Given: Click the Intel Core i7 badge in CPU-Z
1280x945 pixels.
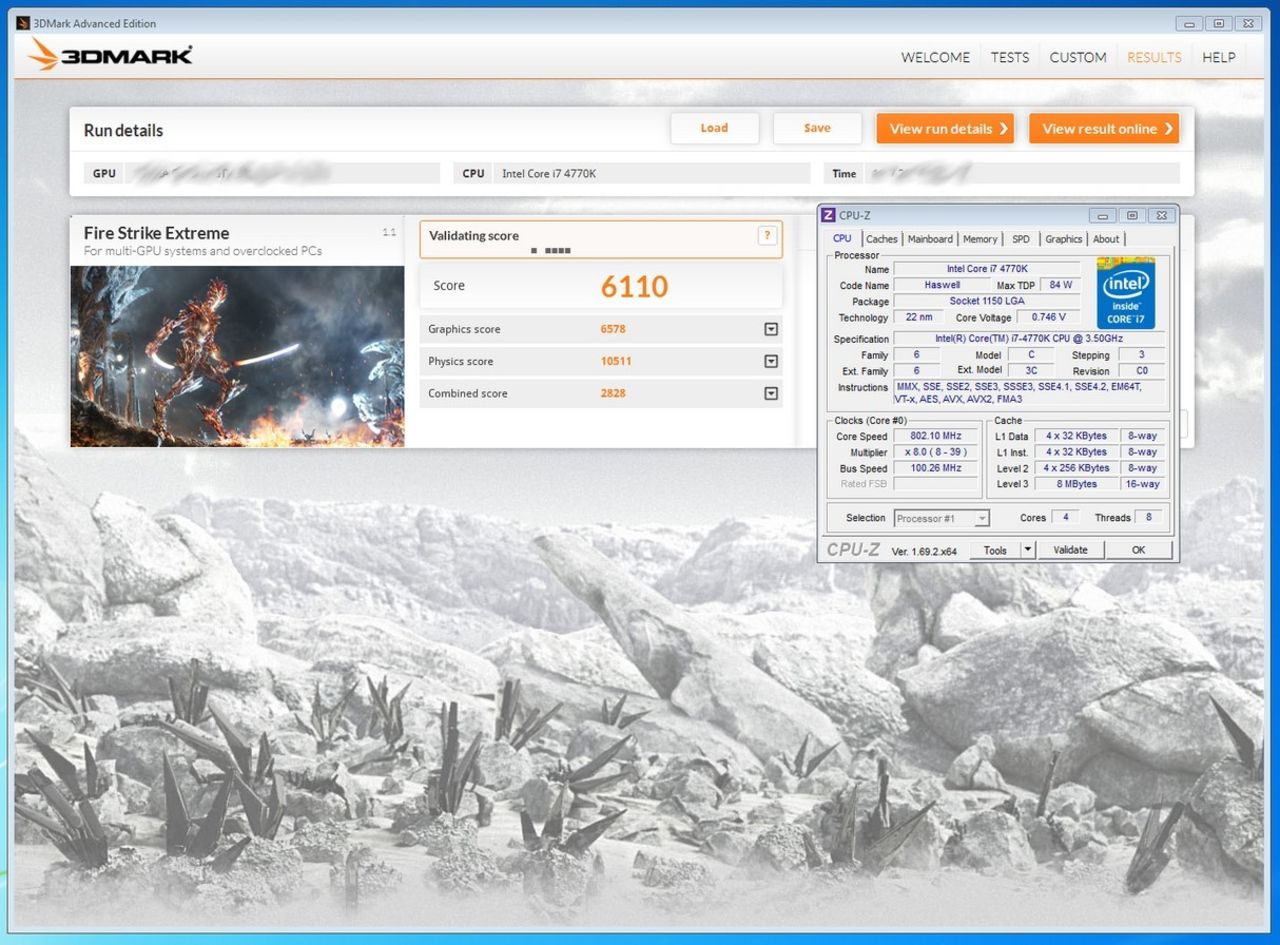Looking at the screenshot, I should (1126, 293).
